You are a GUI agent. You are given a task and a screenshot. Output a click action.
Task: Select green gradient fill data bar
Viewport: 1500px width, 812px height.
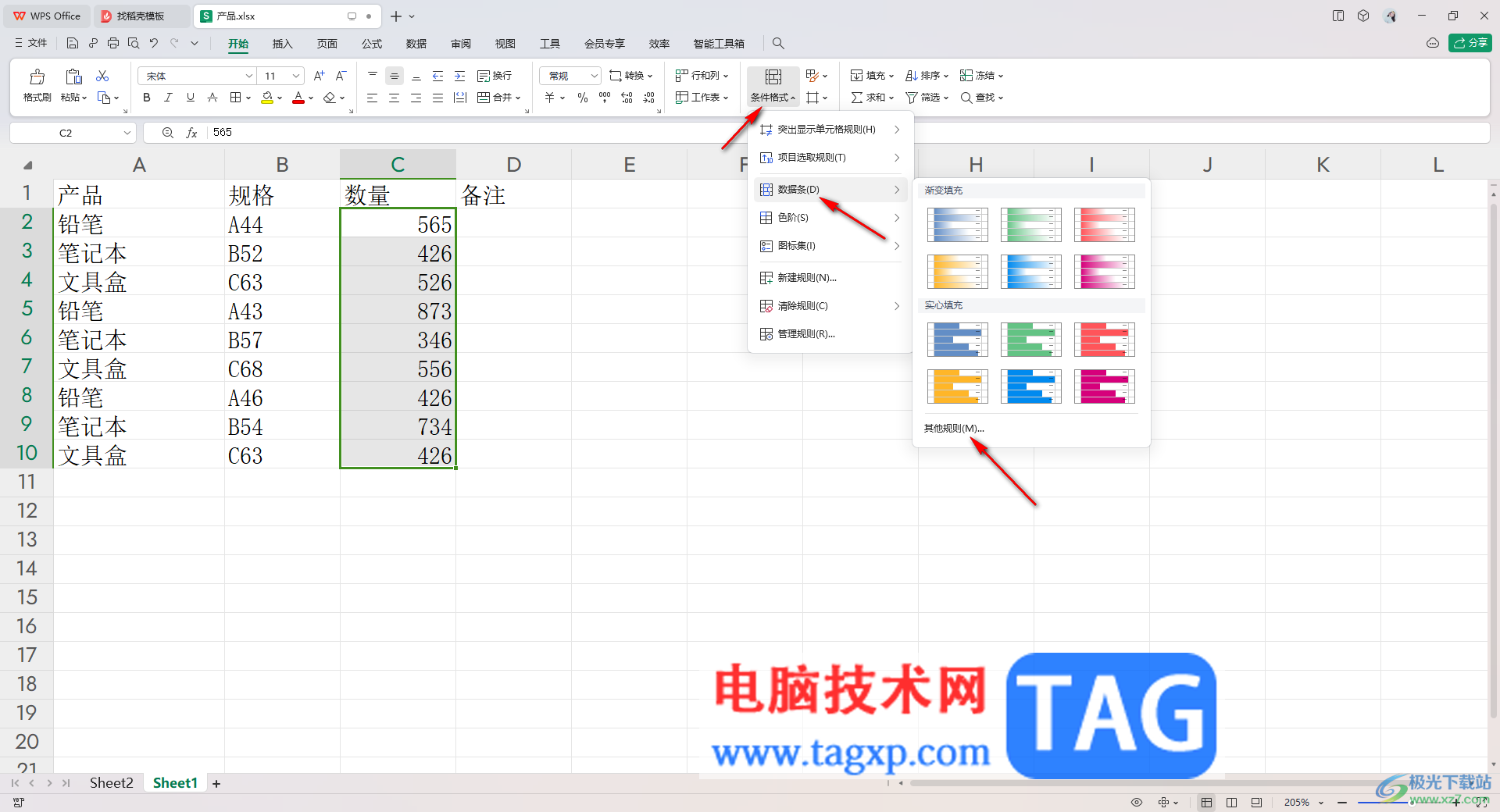tap(1031, 225)
